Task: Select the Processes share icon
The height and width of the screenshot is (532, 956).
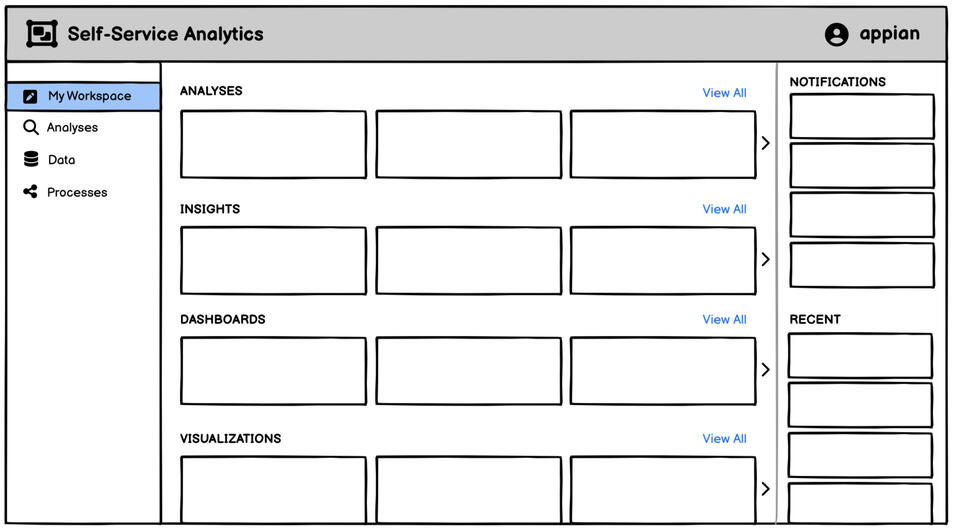Action: pos(30,192)
